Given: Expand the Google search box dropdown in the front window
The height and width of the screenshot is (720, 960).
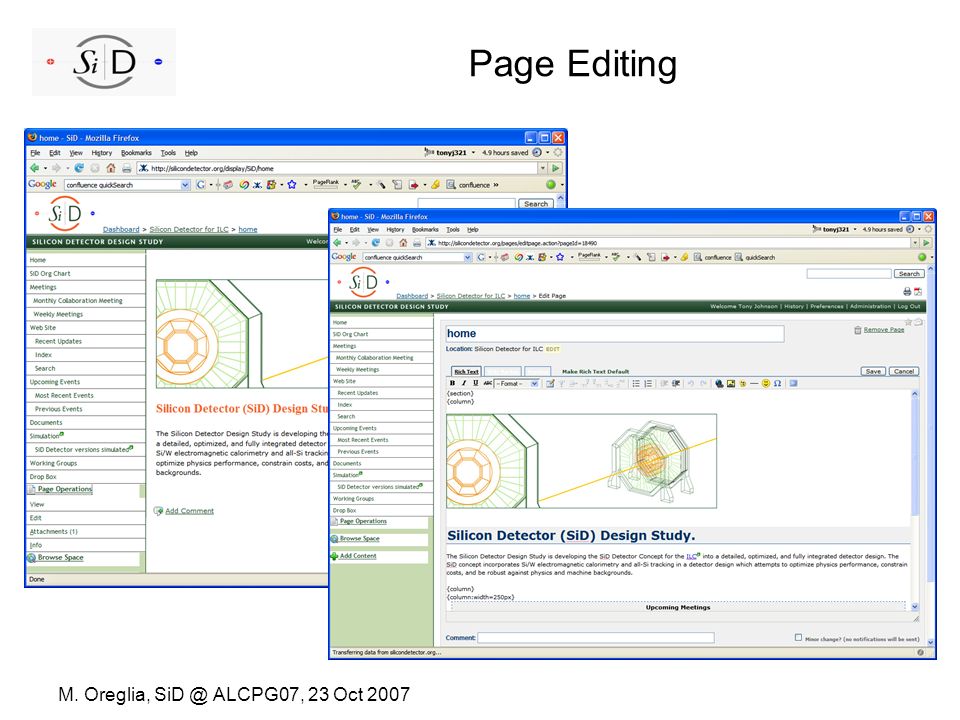Looking at the screenshot, I should [x=468, y=258].
